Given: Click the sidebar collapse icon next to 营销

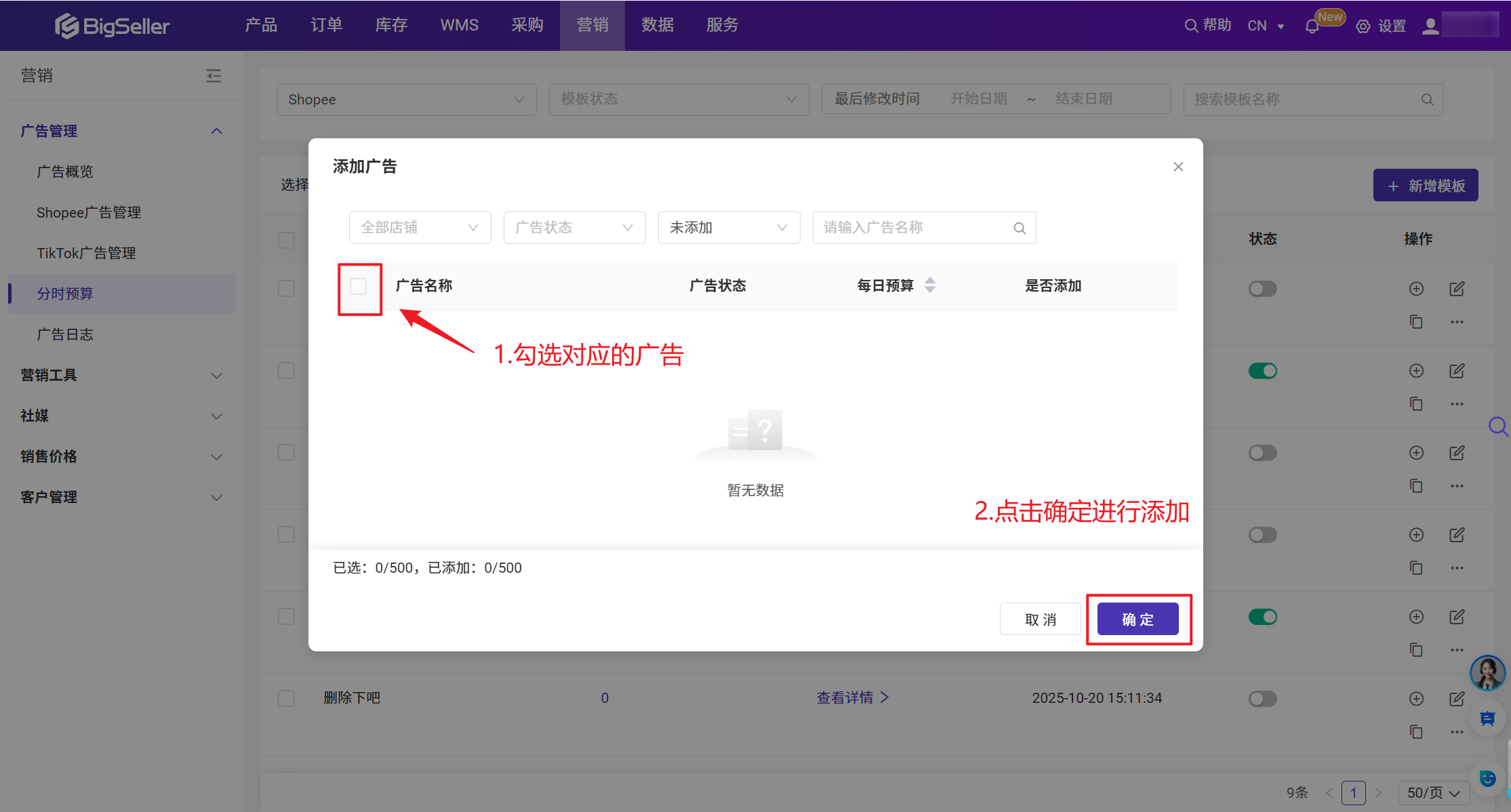Looking at the screenshot, I should (x=214, y=75).
